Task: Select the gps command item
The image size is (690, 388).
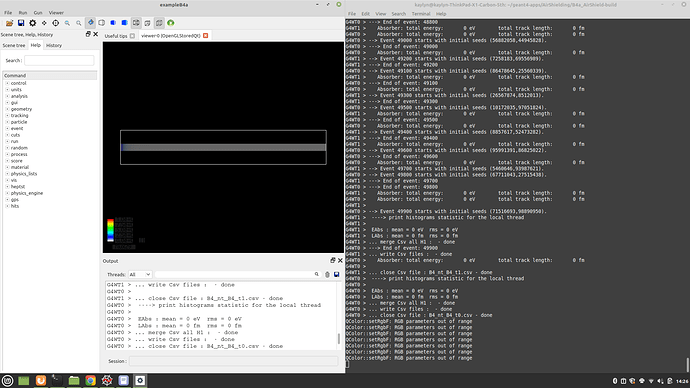Action: [15, 200]
